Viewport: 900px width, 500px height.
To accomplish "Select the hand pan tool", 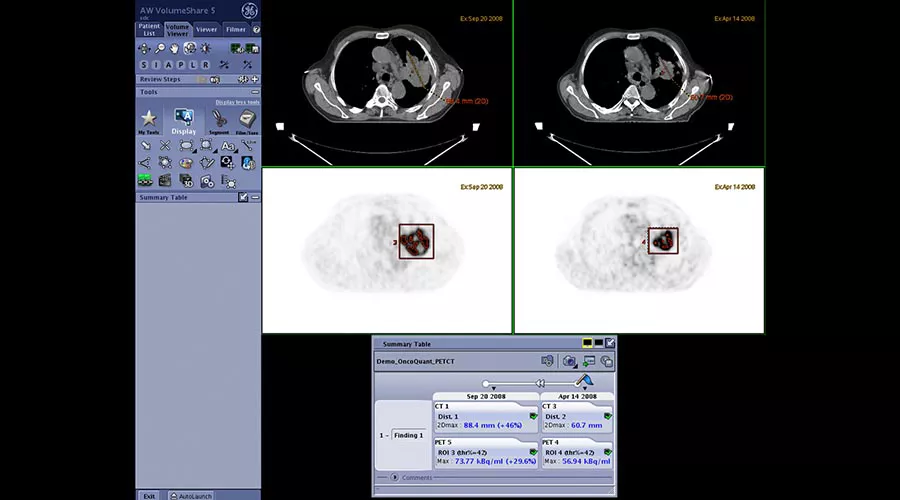I will (174, 49).
